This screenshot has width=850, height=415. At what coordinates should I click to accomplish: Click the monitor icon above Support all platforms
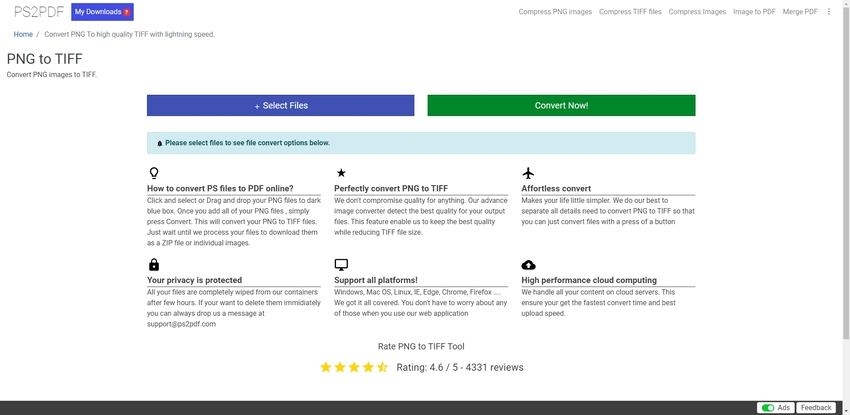tap(340, 265)
